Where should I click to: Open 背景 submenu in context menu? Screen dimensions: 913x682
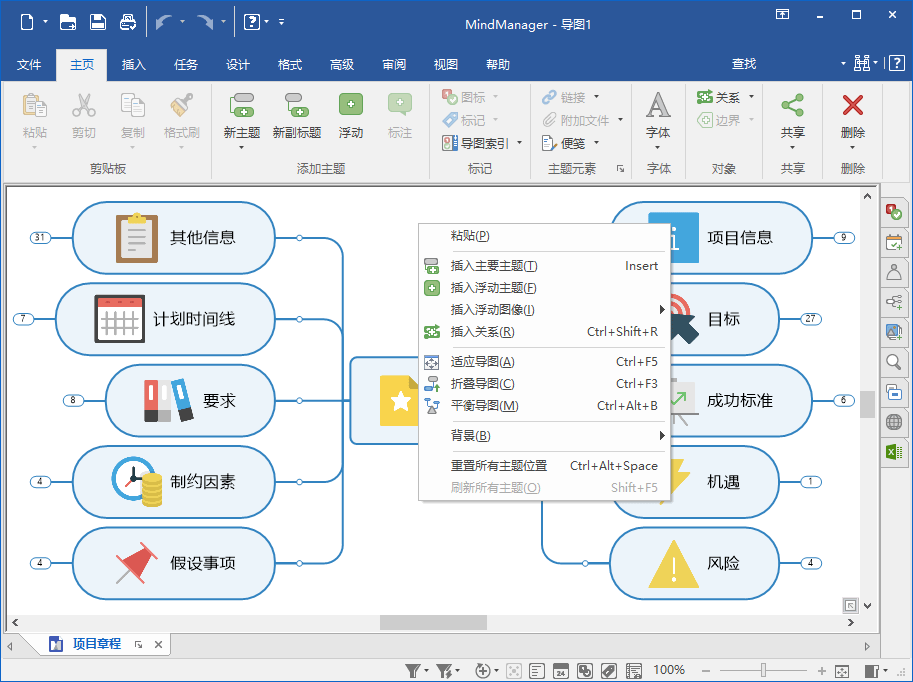(x=544, y=436)
